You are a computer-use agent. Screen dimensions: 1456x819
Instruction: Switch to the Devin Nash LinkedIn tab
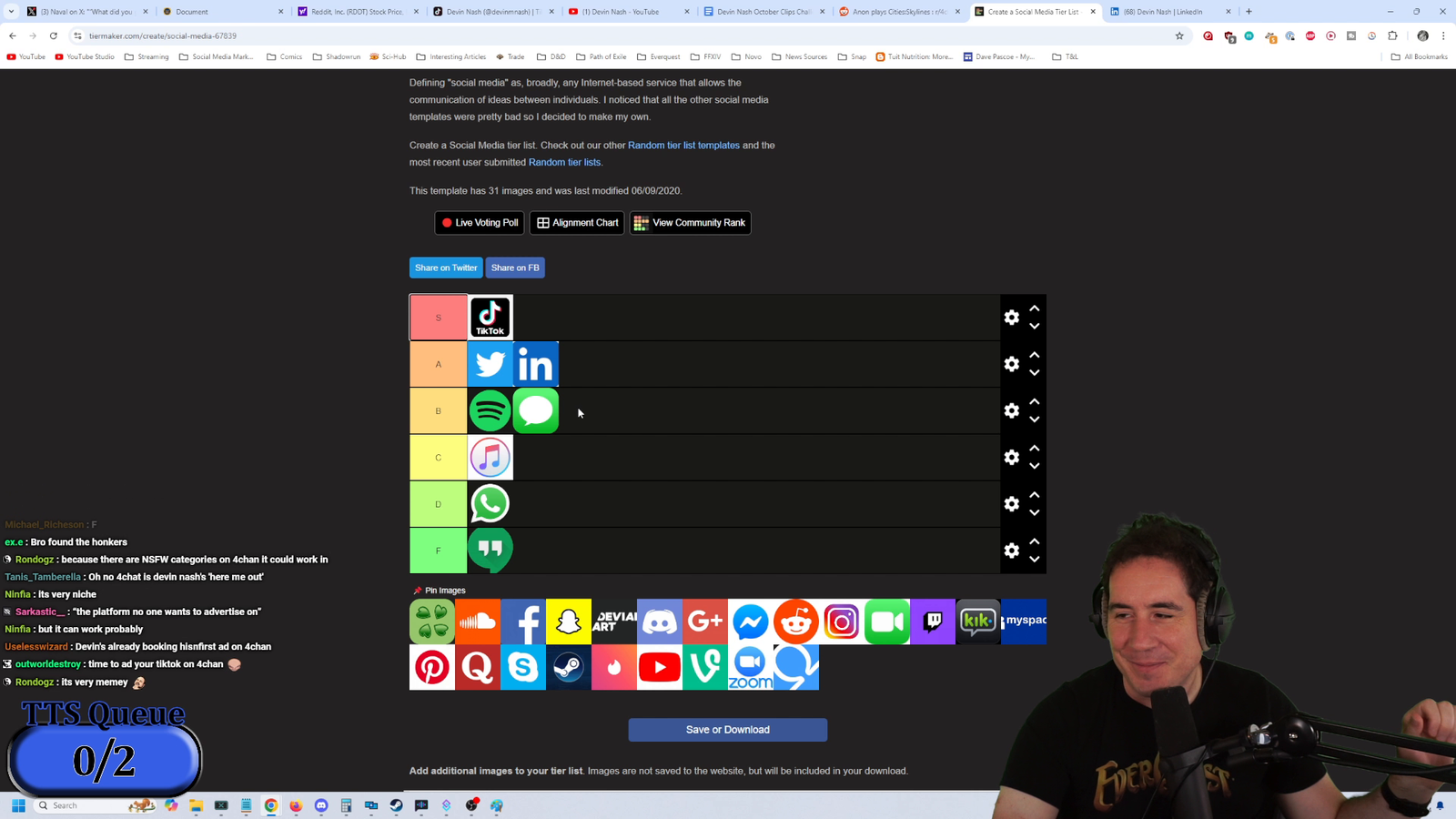tap(1169, 12)
